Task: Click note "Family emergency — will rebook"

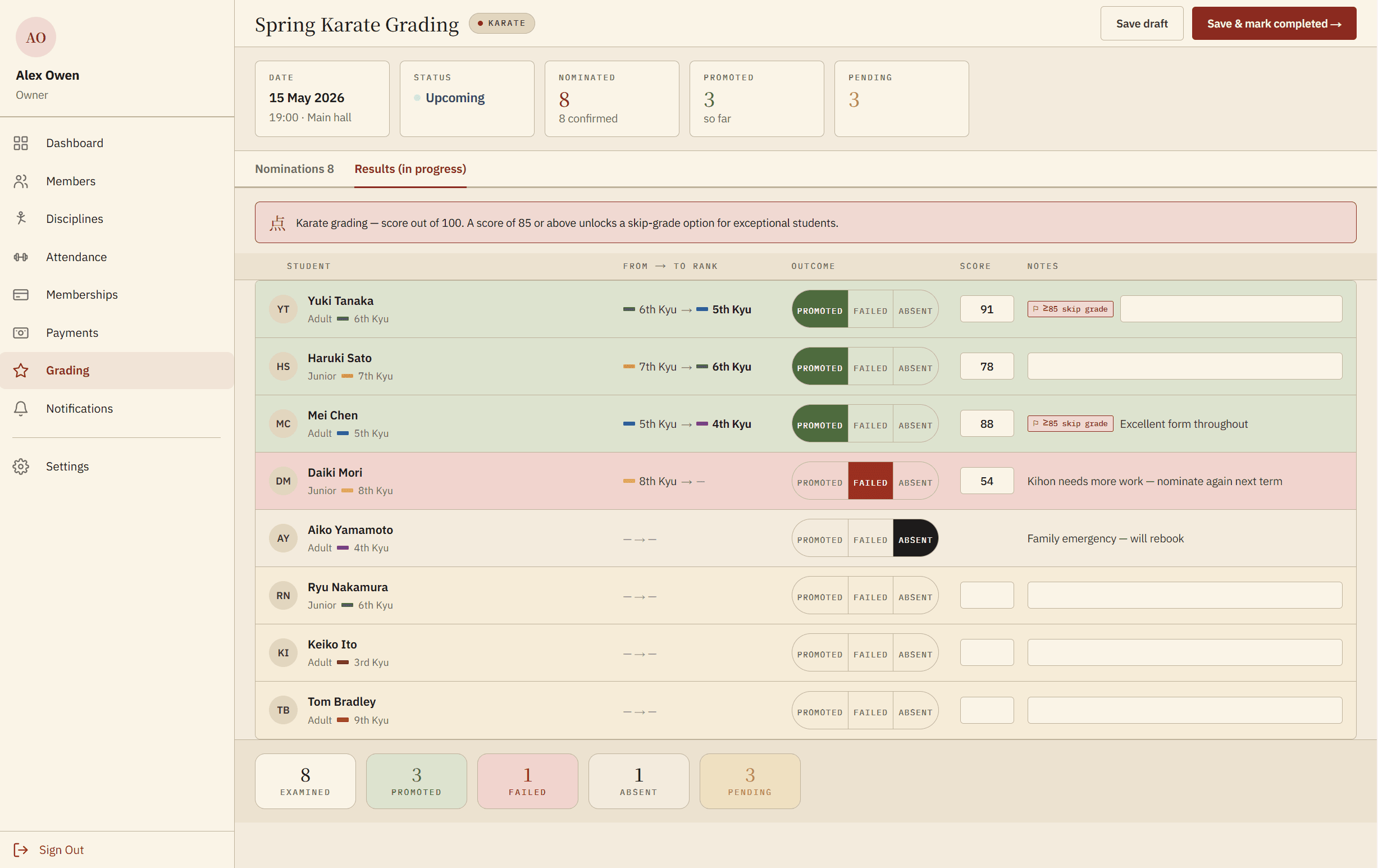Action: pos(1105,538)
